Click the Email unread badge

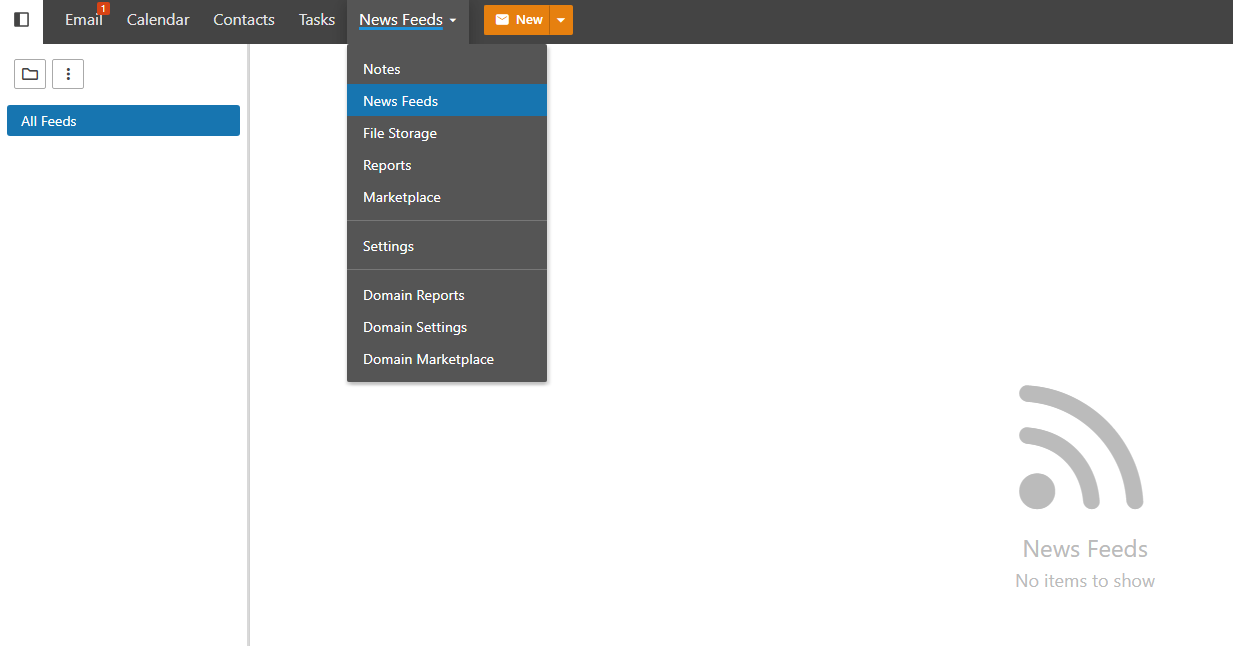(x=103, y=9)
